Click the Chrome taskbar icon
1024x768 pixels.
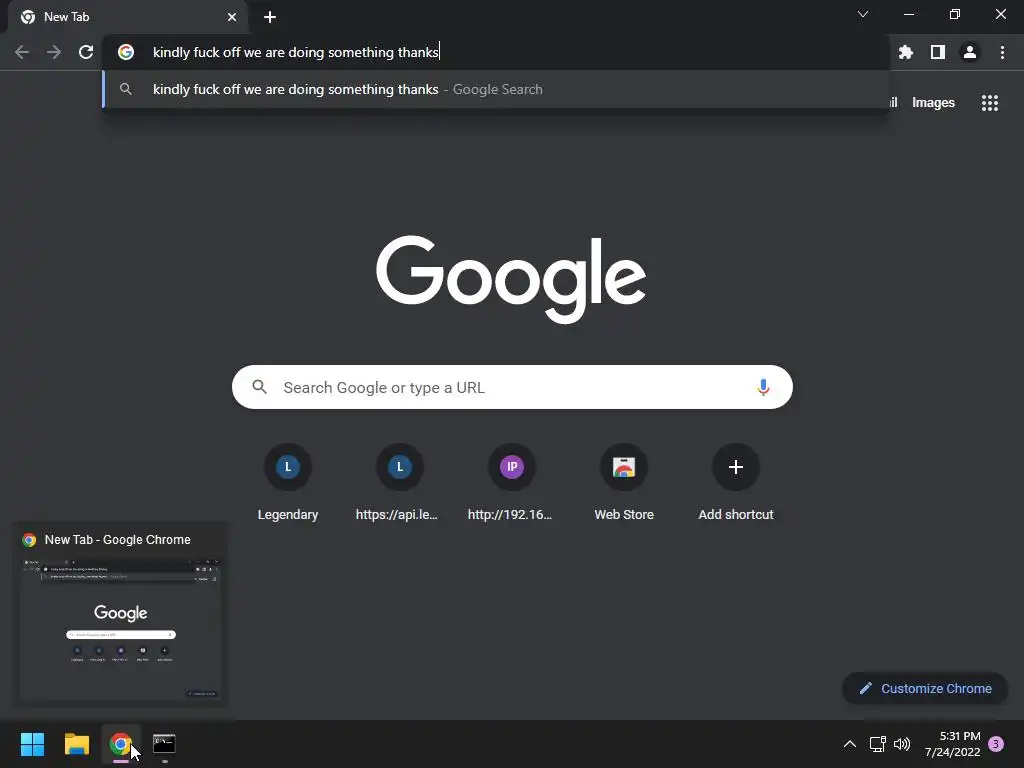pyautogui.click(x=121, y=744)
